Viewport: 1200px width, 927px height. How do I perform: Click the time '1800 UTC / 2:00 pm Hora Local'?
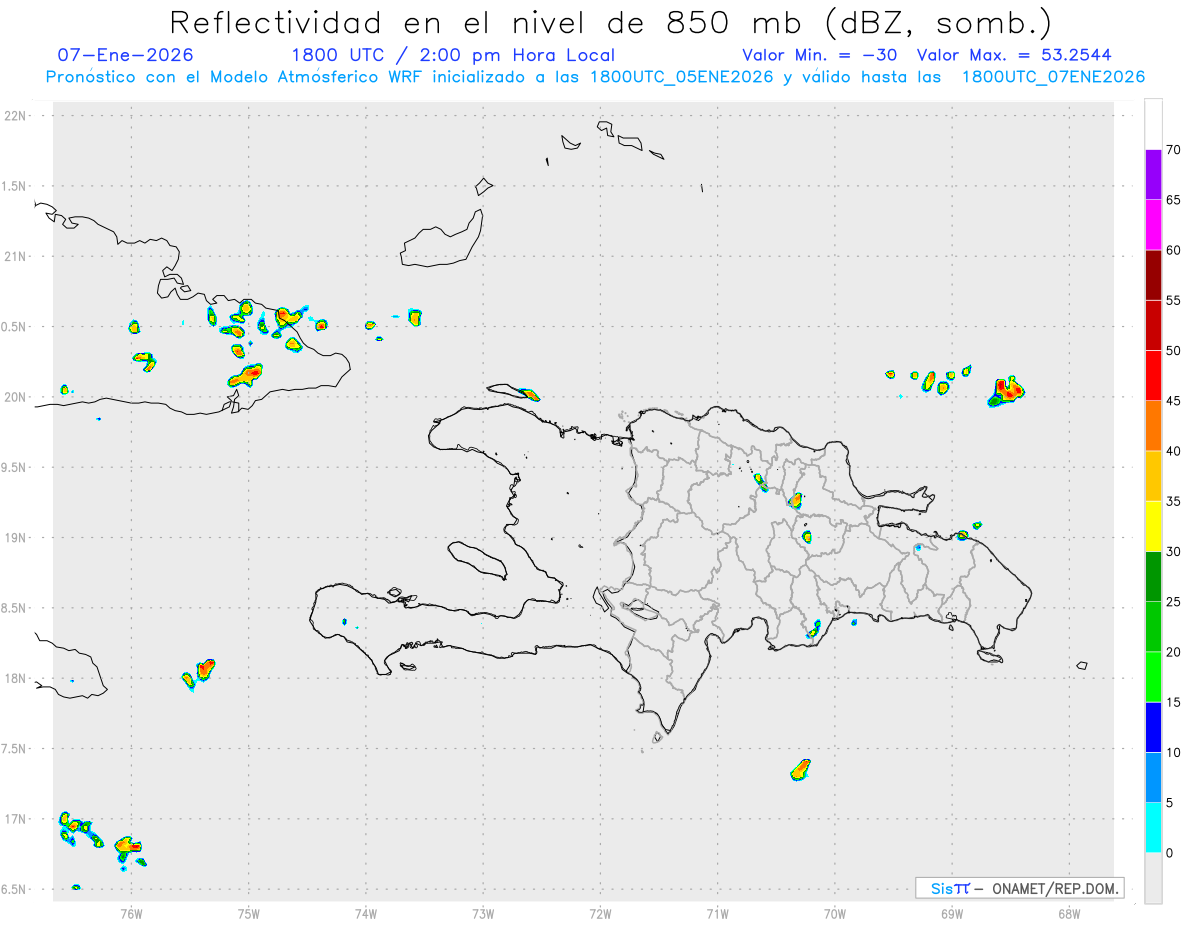(453, 55)
